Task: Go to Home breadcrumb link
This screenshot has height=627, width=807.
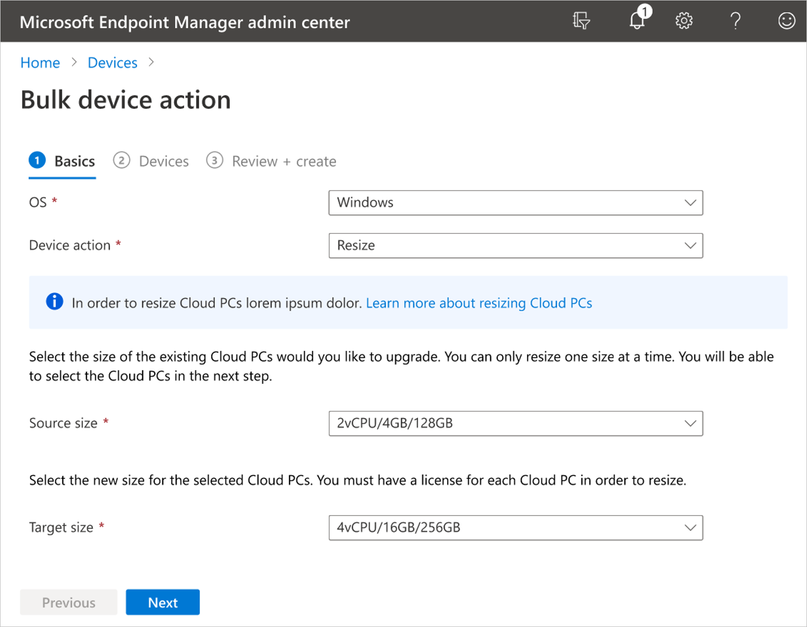Action: 40,62
